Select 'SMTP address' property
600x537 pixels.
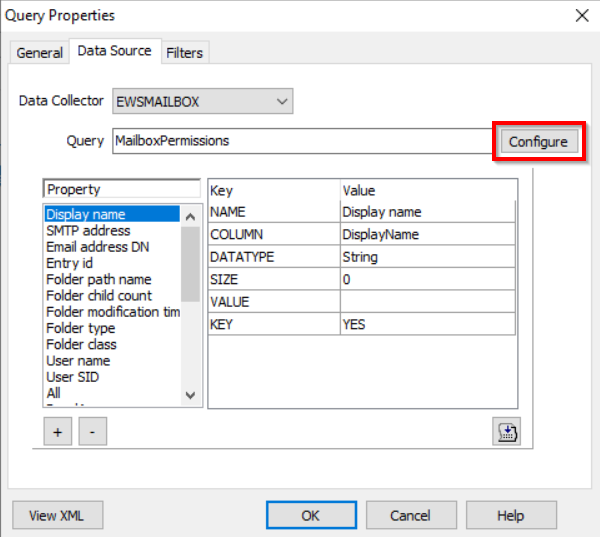tap(112, 230)
